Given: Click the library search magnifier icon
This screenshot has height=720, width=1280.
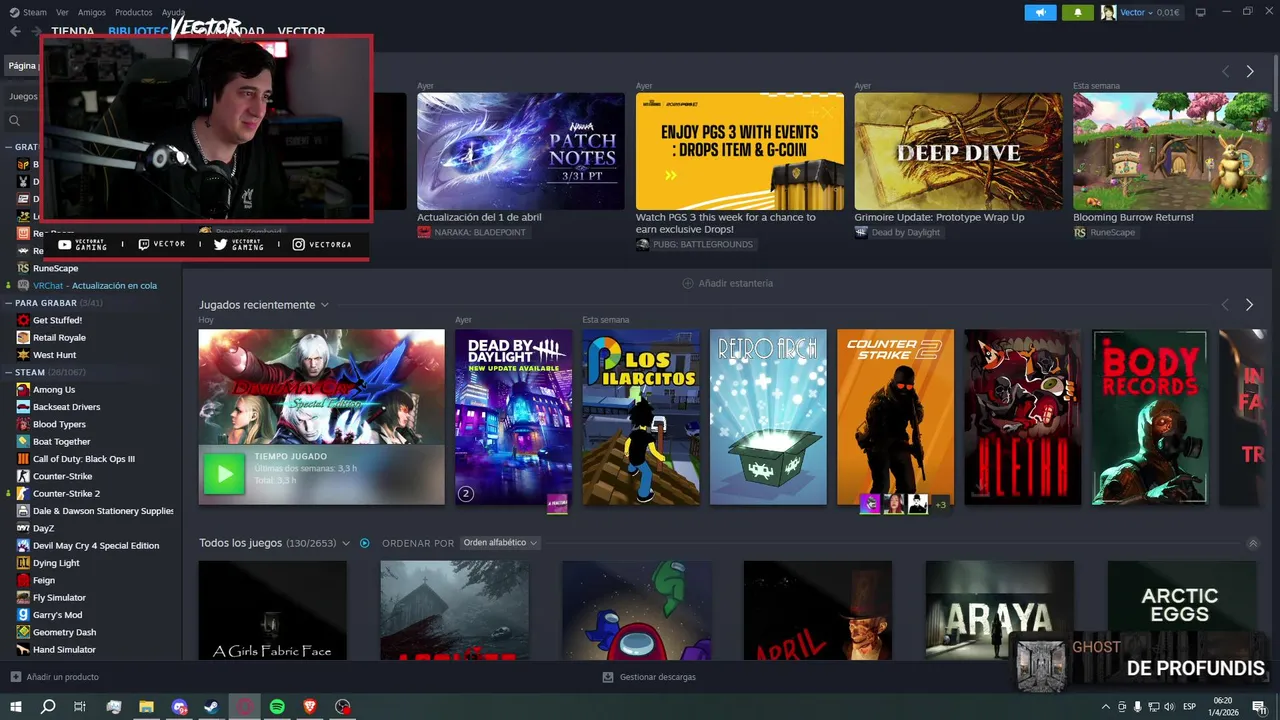Looking at the screenshot, I should 14,120.
